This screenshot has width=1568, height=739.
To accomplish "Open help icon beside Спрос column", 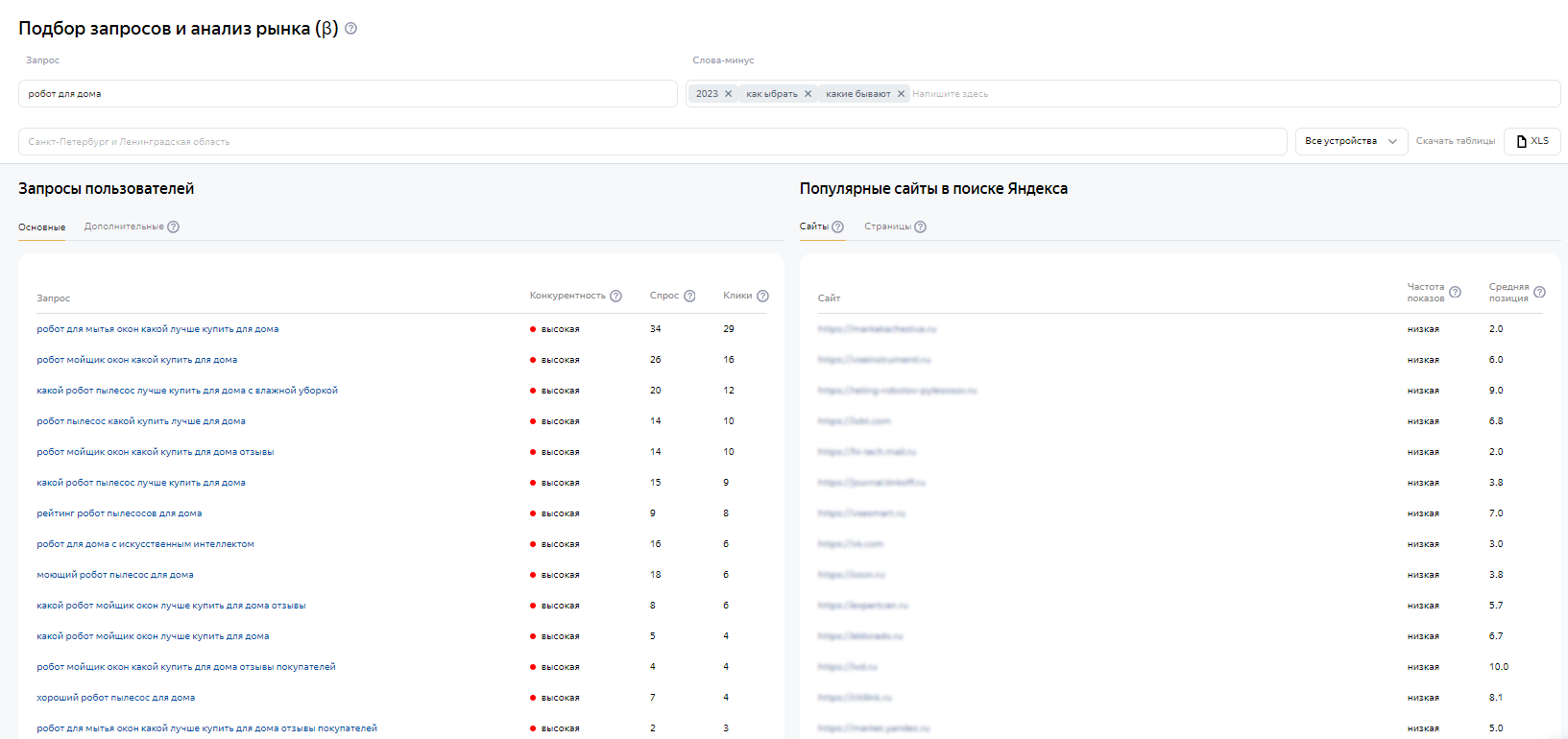I will click(x=689, y=297).
